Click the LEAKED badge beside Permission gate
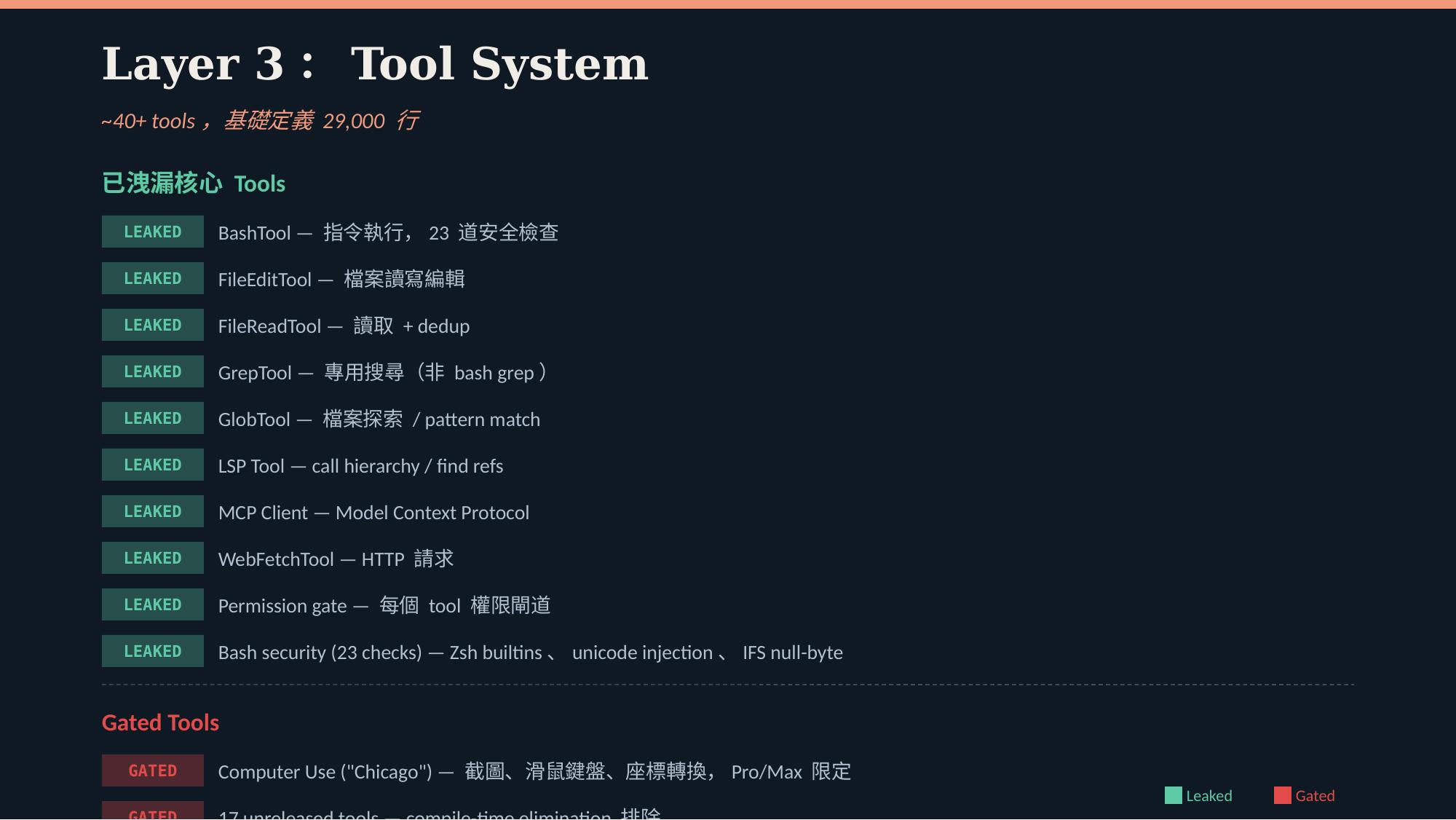Screen dimensions: 1456x820 pos(153,604)
